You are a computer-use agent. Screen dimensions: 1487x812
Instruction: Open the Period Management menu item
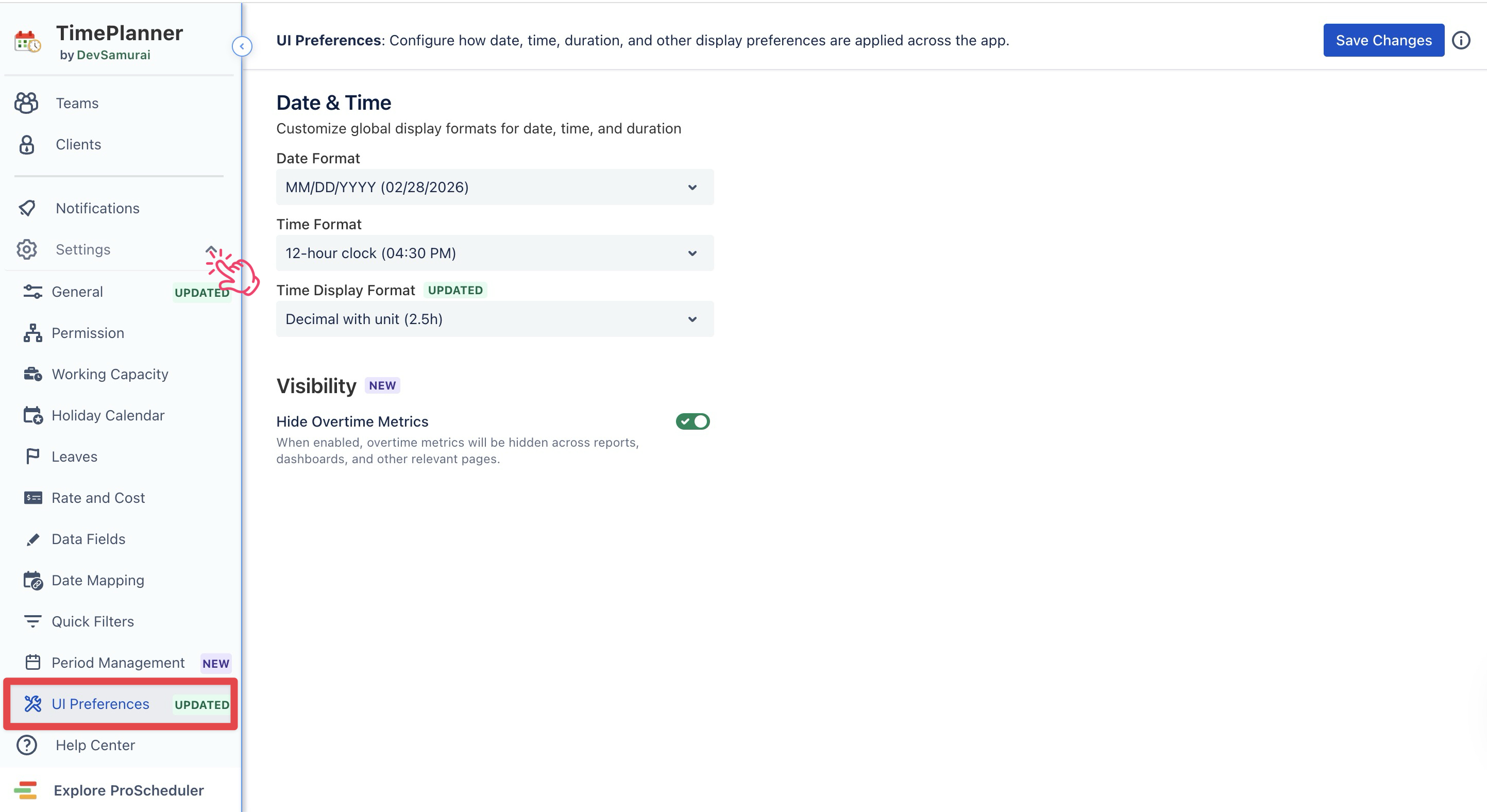(x=118, y=663)
